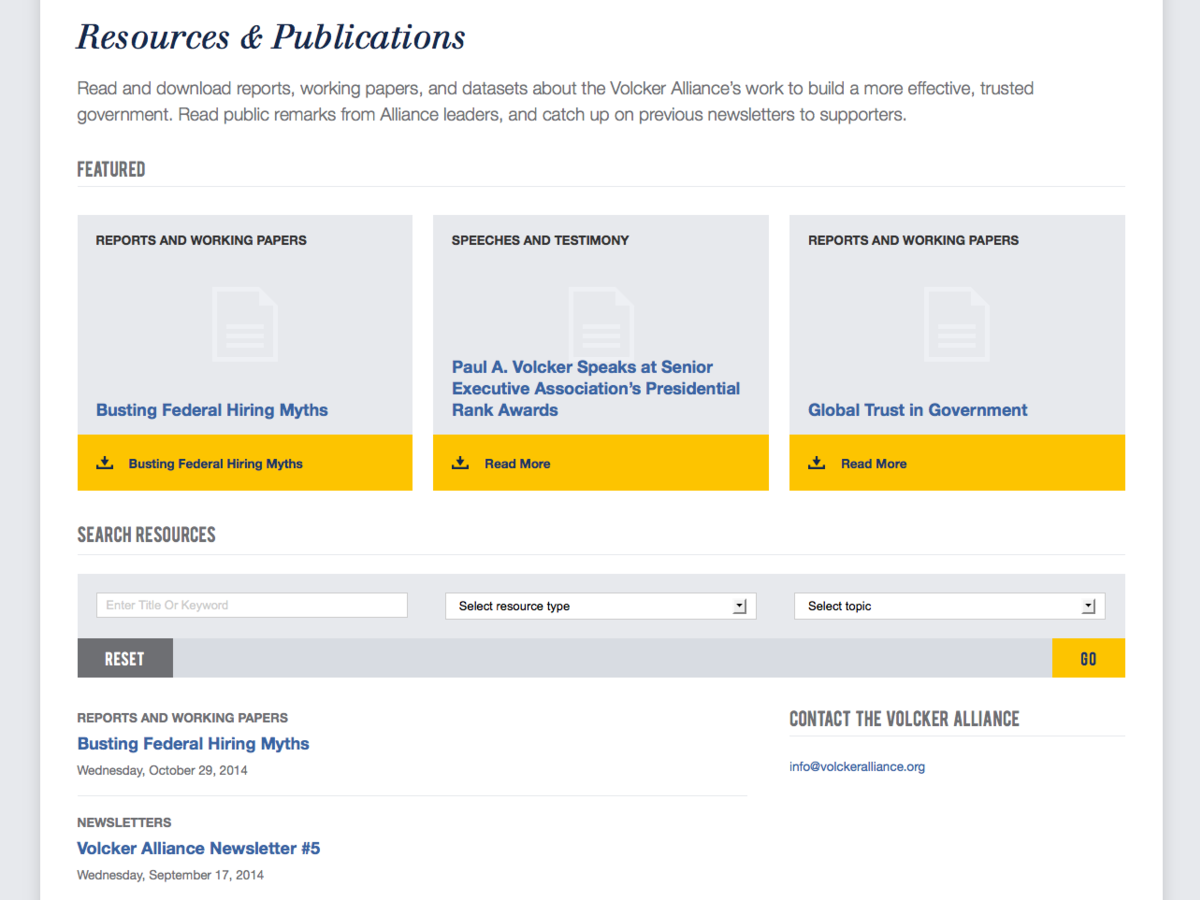
Task: Click the arrow on topic selector
Action: 1089,606
